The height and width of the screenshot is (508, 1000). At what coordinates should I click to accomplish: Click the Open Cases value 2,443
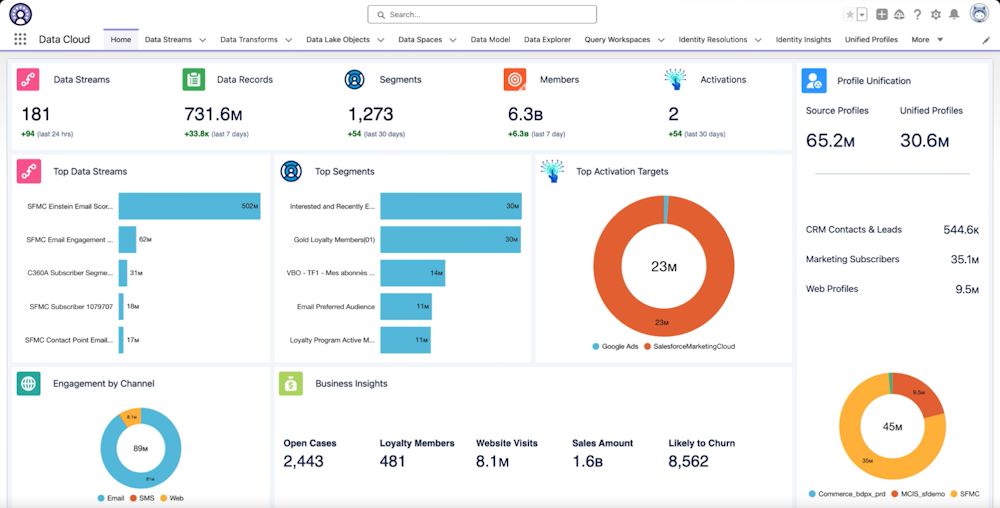pyautogui.click(x=304, y=461)
